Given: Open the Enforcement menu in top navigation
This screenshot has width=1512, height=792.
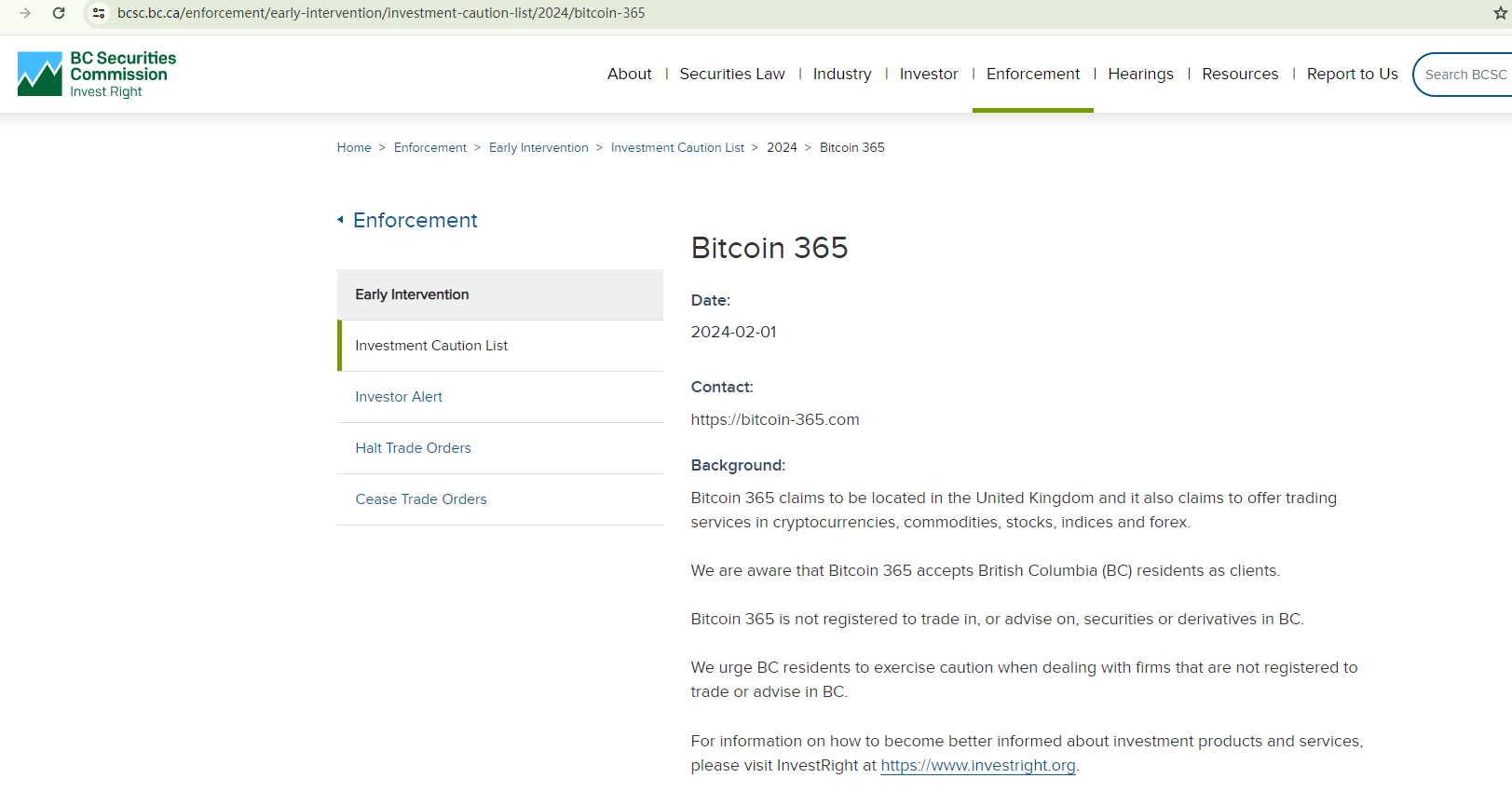Looking at the screenshot, I should [1033, 74].
